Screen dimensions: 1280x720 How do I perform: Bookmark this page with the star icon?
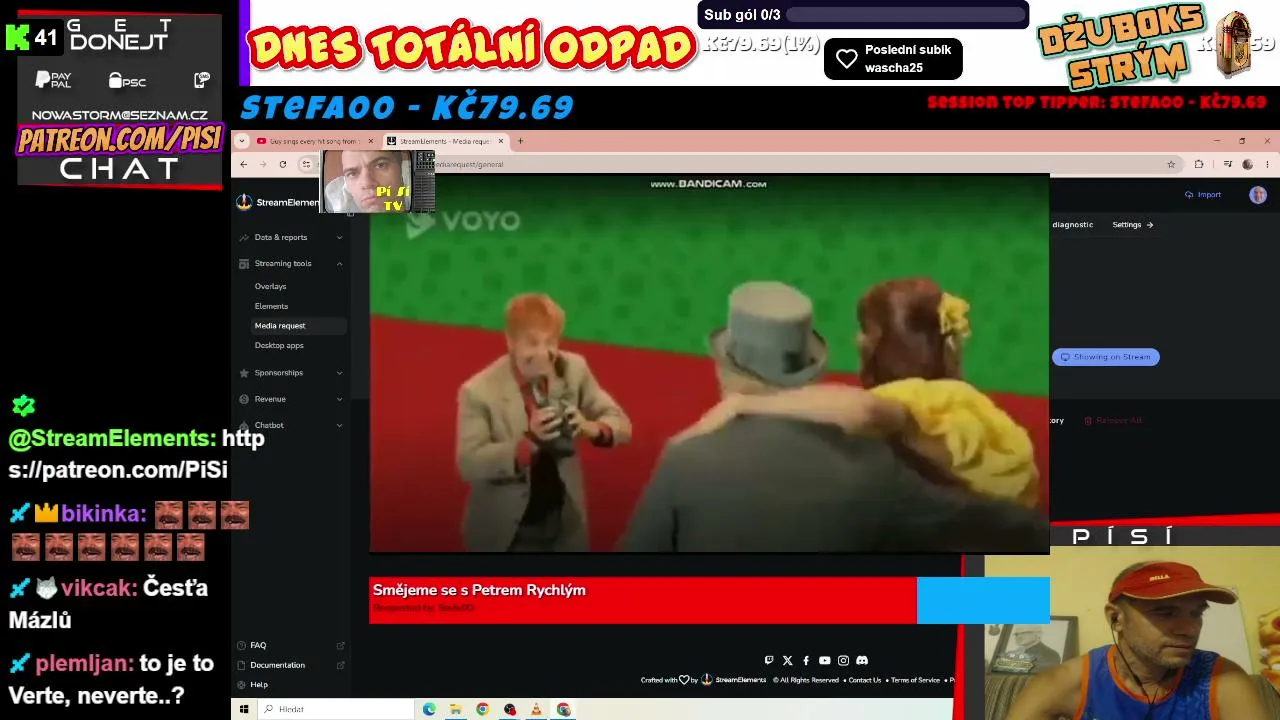click(x=1171, y=164)
